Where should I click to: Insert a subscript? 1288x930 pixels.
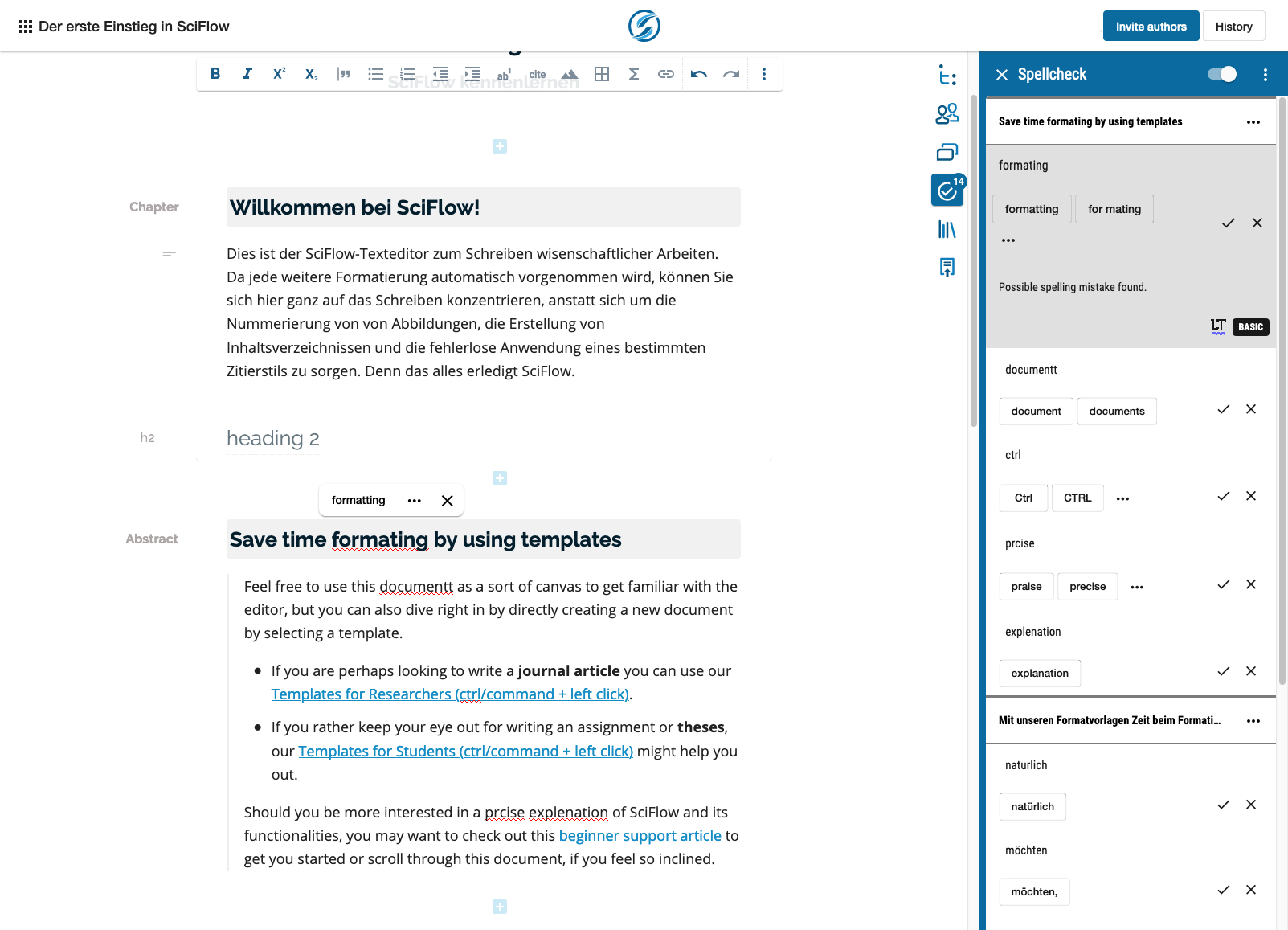pos(311,73)
